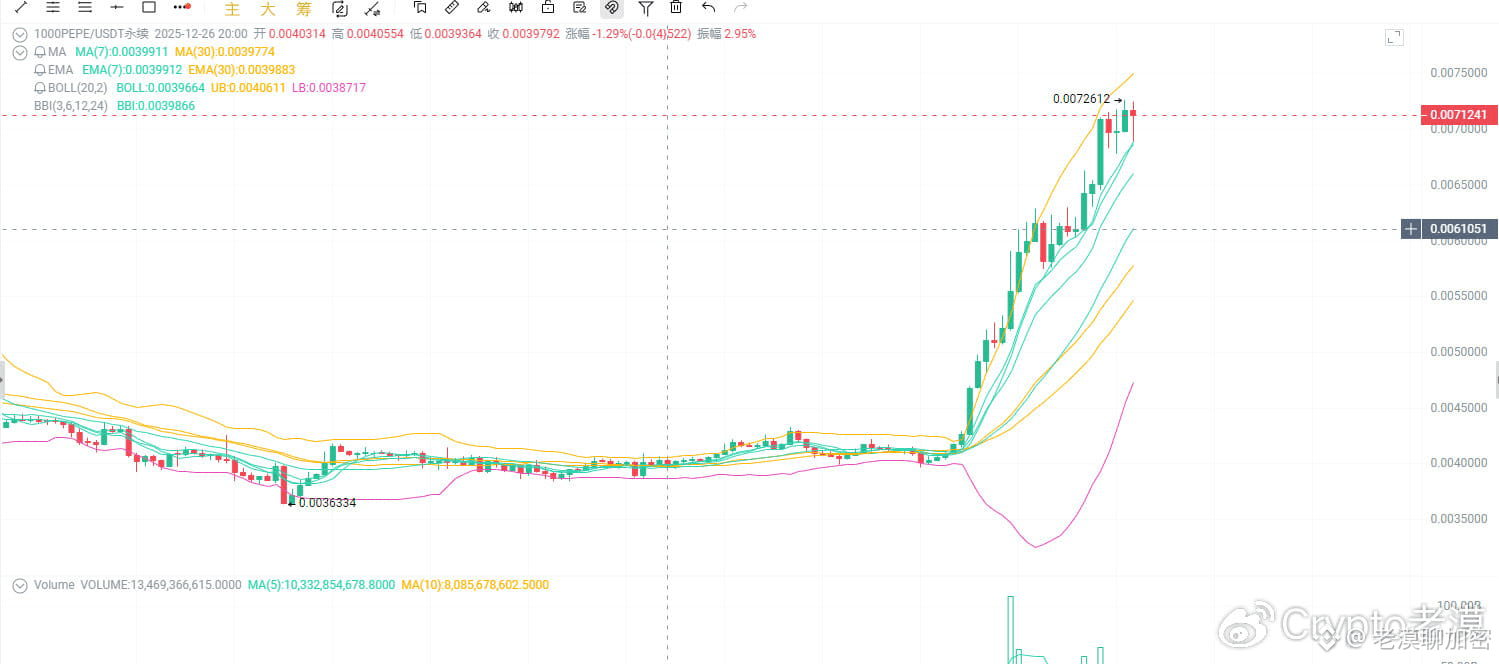Image resolution: width=1499 pixels, height=664 pixels.
Task: Click the Volume indicator label
Action: (x=54, y=585)
